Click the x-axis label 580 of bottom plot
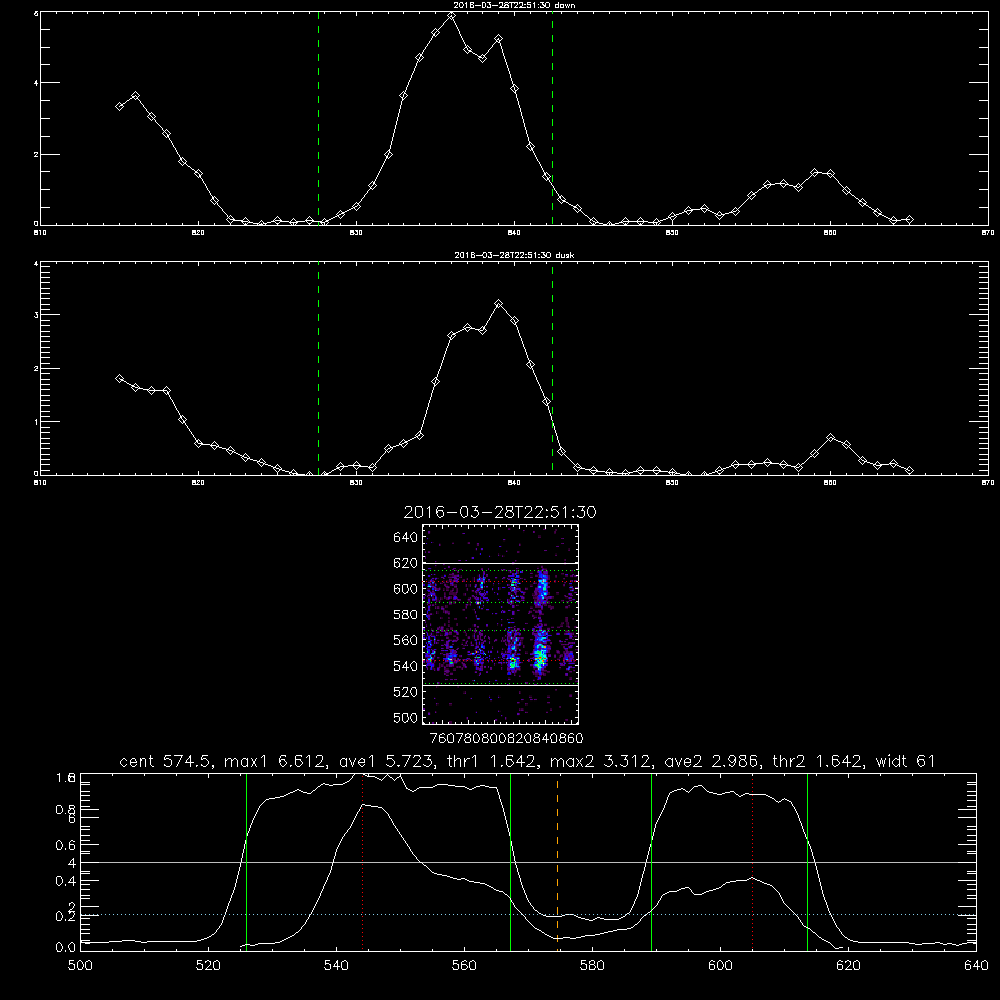Viewport: 1000px width, 1000px height. point(592,966)
